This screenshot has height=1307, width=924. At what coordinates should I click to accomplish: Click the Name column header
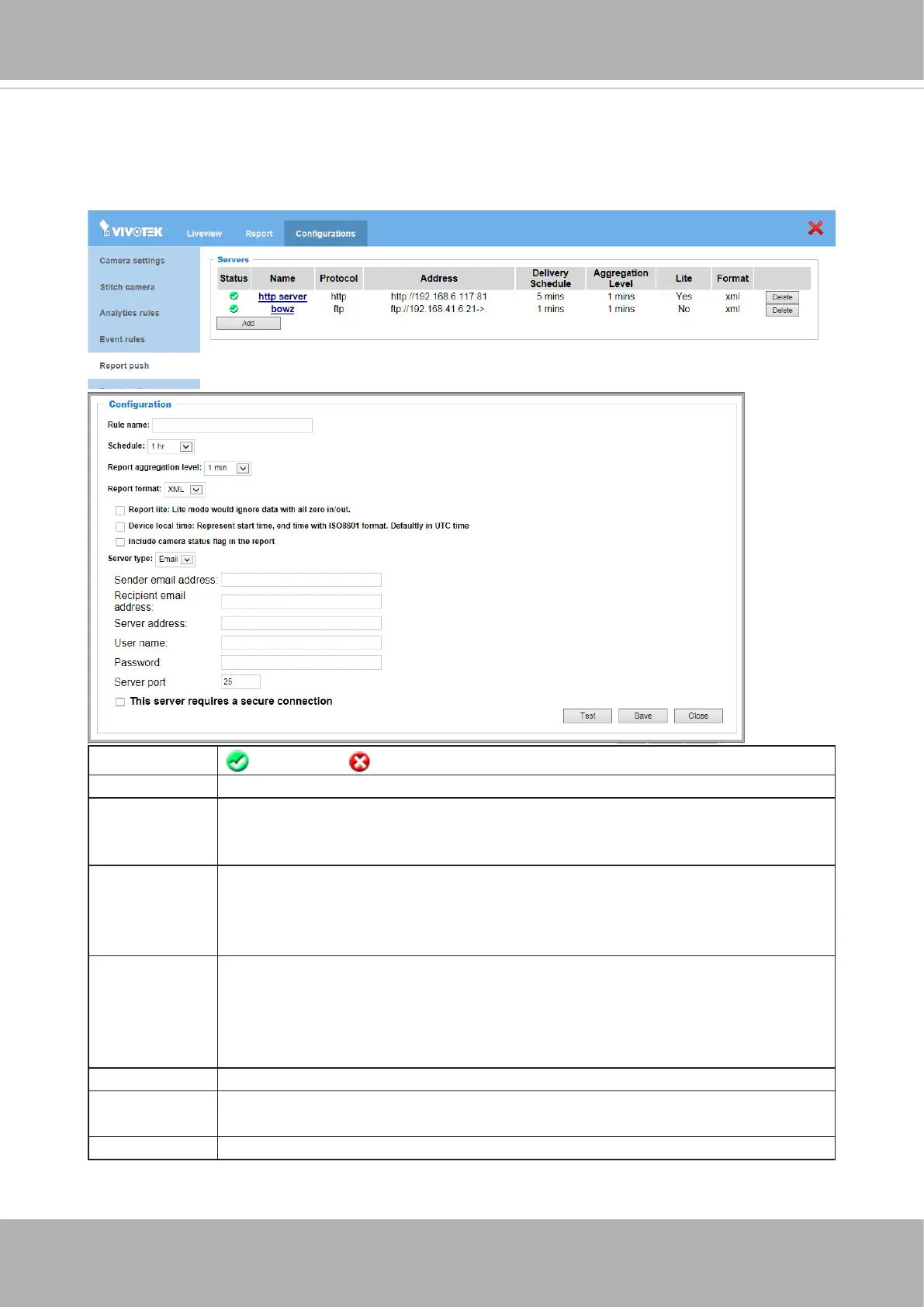tap(282, 279)
